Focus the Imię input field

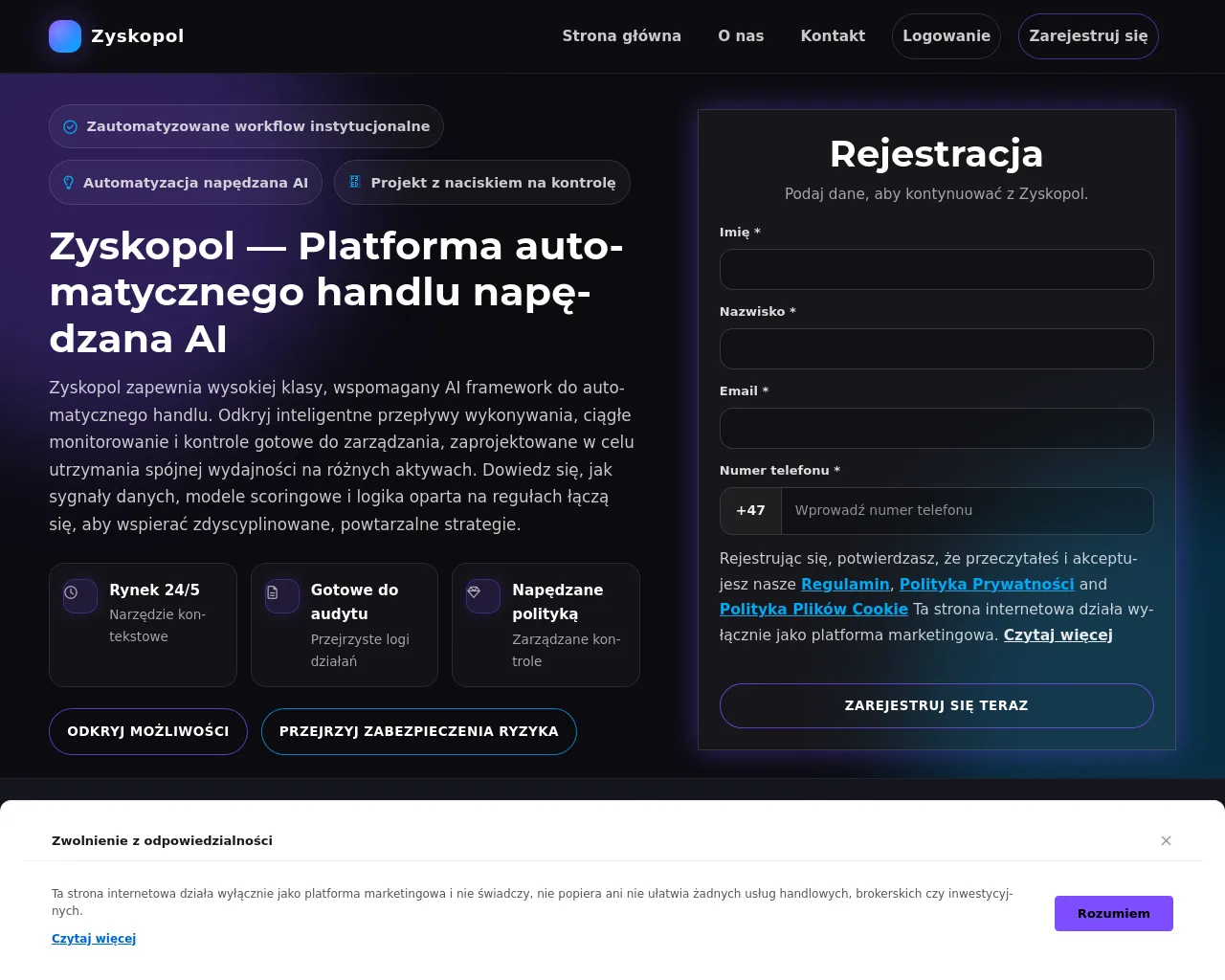pos(937,269)
